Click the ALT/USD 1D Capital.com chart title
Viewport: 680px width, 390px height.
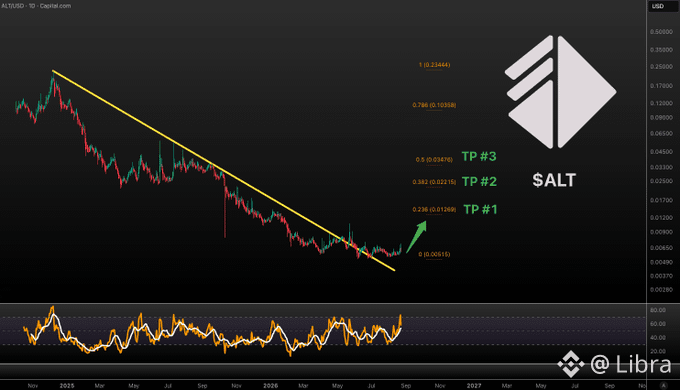click(x=36, y=6)
